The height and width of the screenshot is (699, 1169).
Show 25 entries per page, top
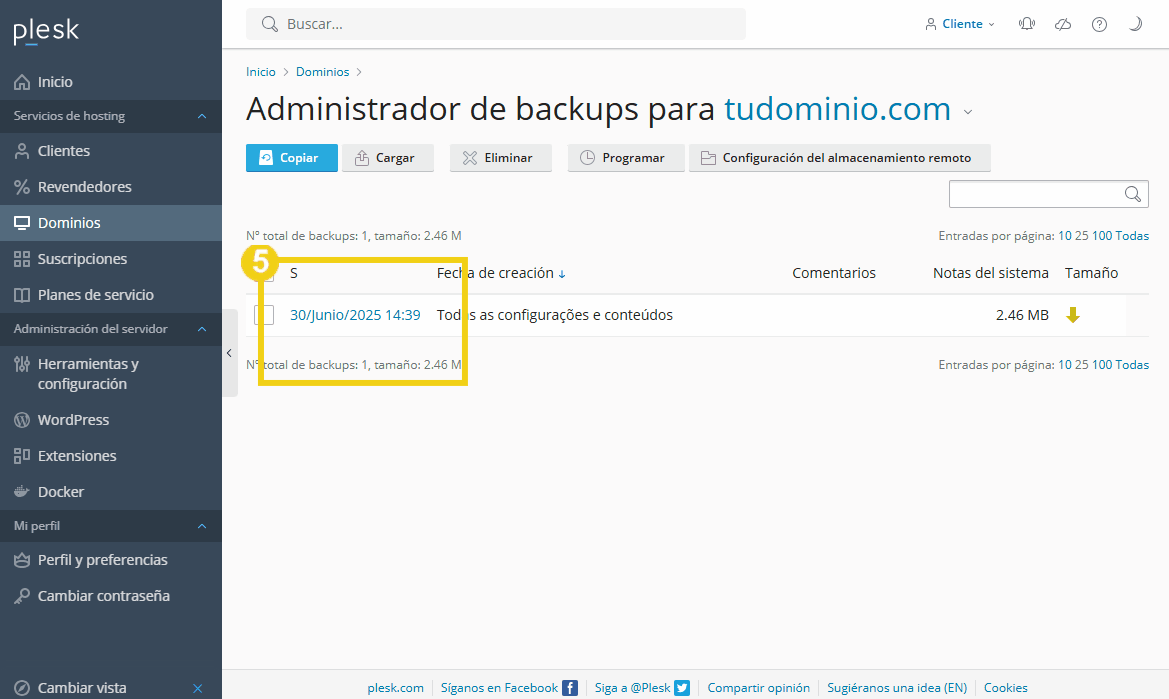click(1081, 235)
